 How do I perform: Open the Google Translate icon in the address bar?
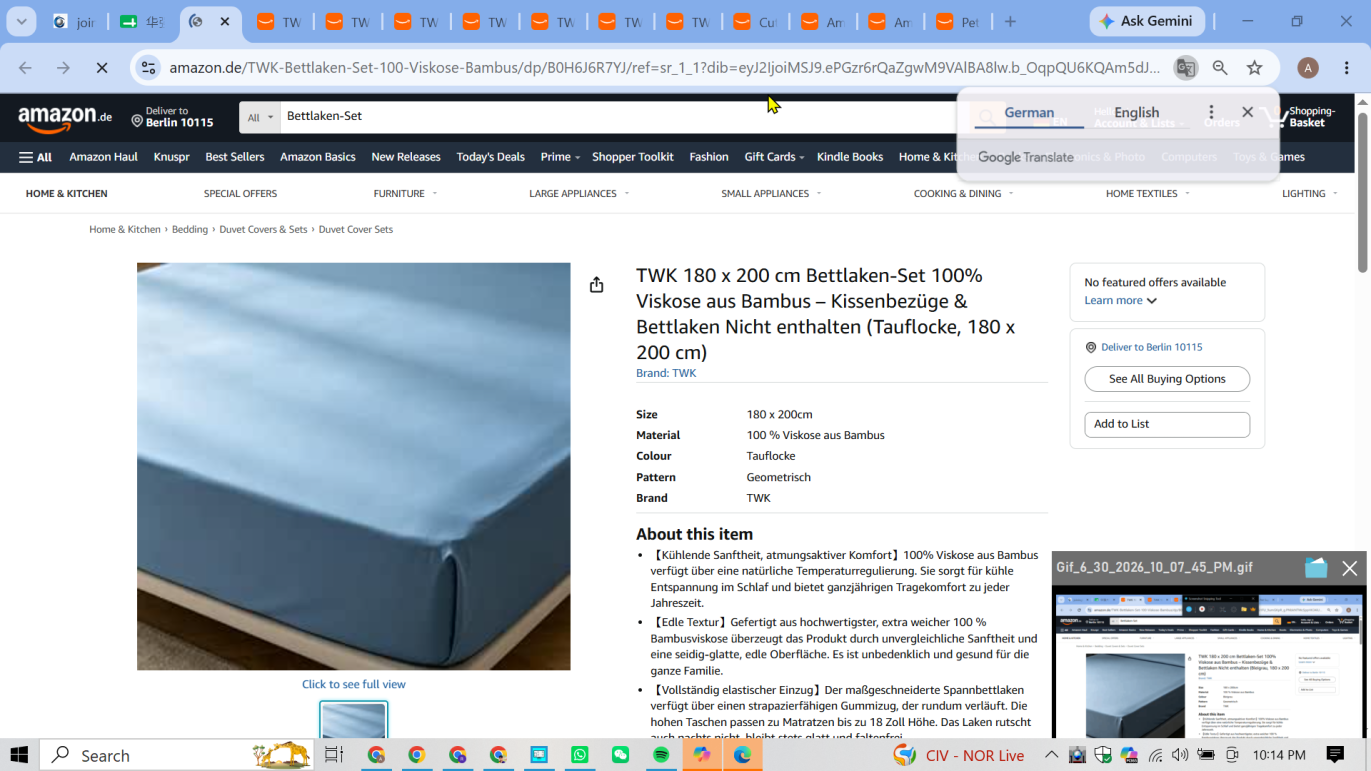point(1185,68)
